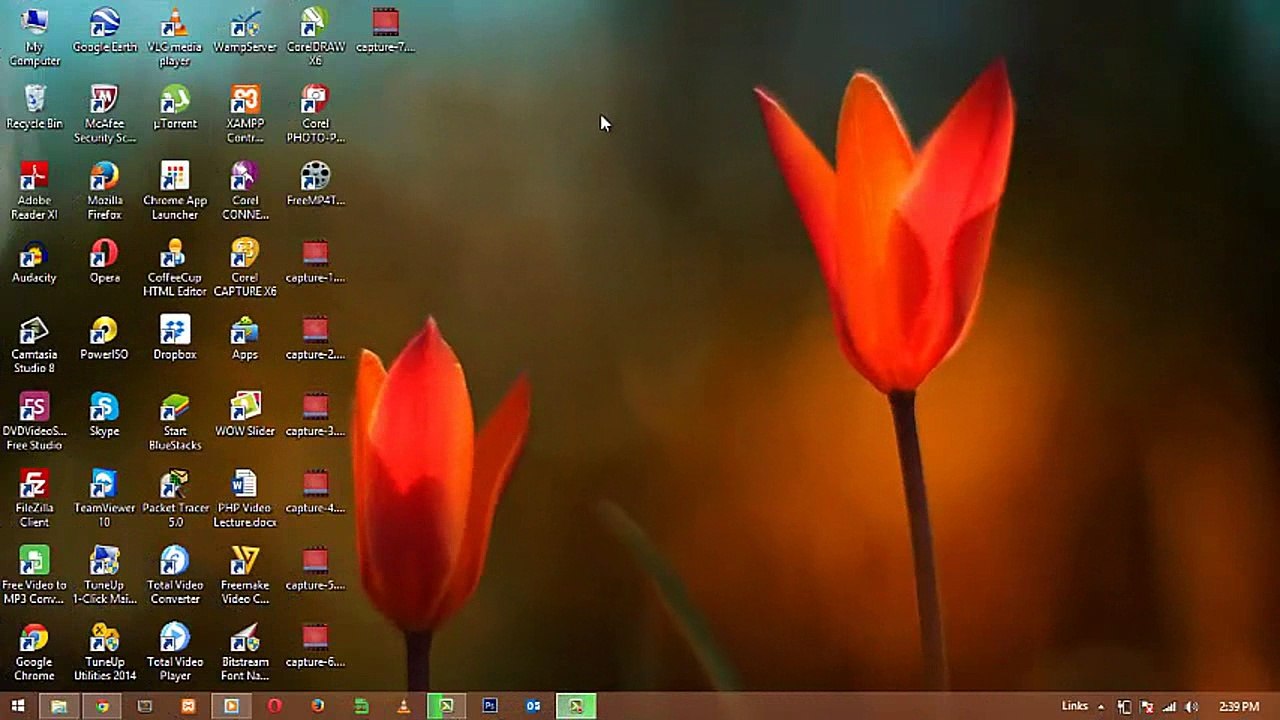This screenshot has width=1280, height=720.
Task: Click the Corel CAPTURE X6 shortcut
Action: click(244, 268)
